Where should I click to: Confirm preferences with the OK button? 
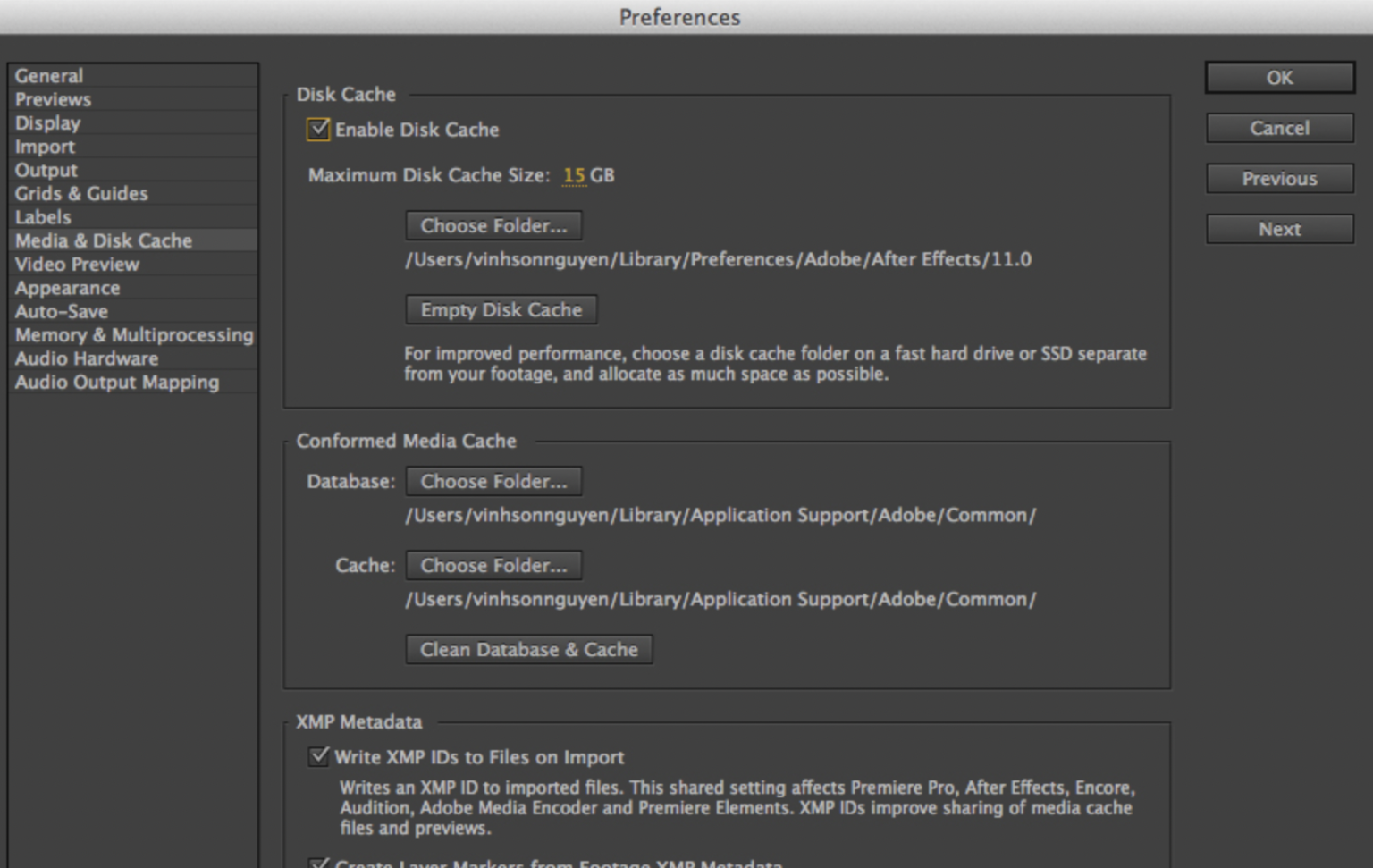[x=1279, y=78]
